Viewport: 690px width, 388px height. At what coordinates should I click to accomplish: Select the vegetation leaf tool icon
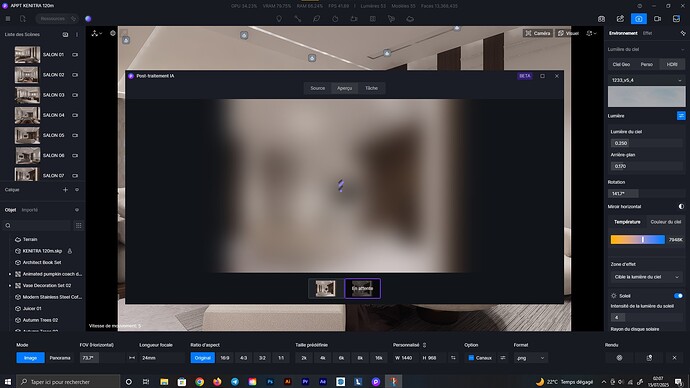(x=316, y=19)
